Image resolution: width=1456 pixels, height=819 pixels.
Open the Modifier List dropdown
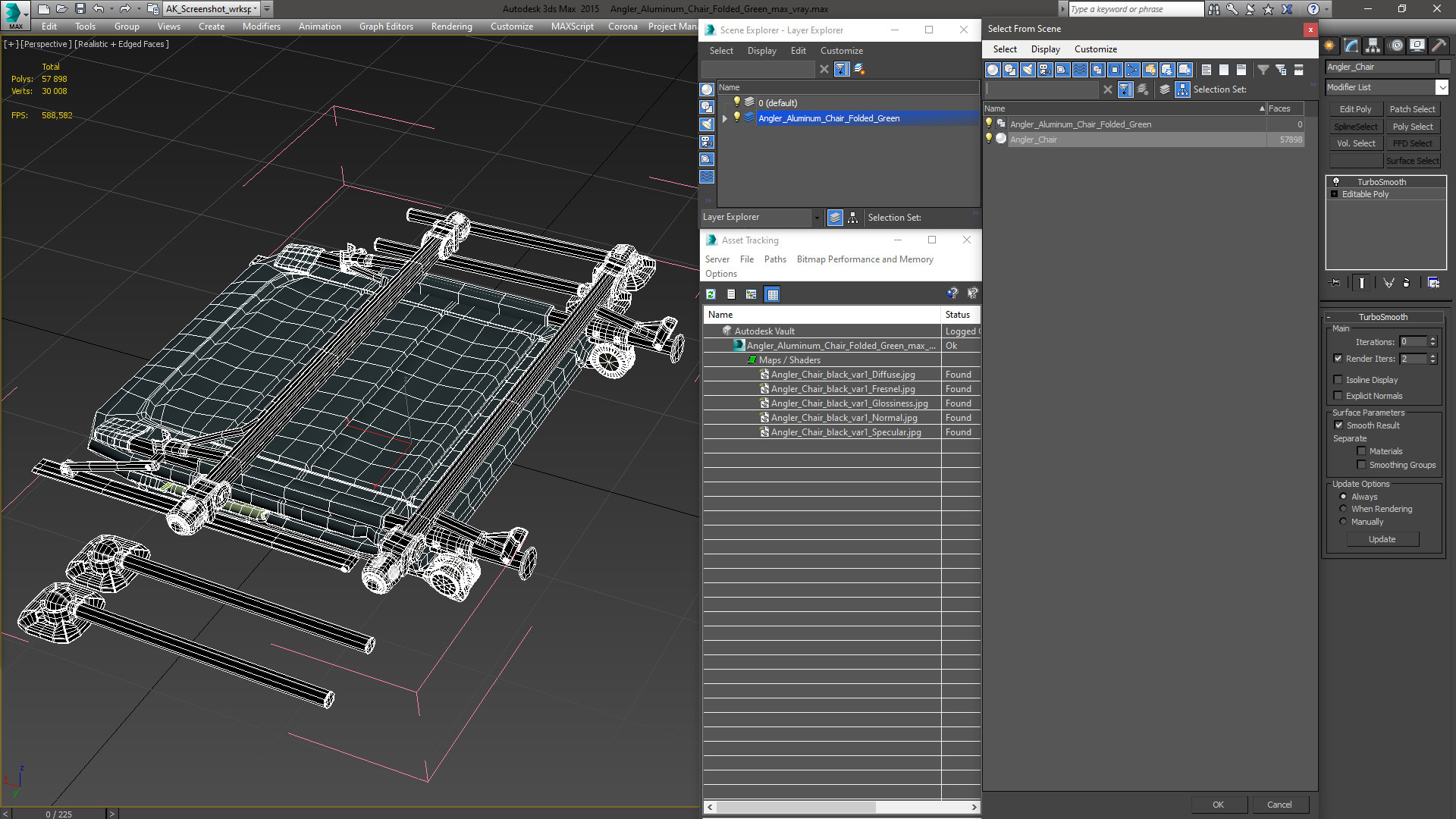(1387, 87)
